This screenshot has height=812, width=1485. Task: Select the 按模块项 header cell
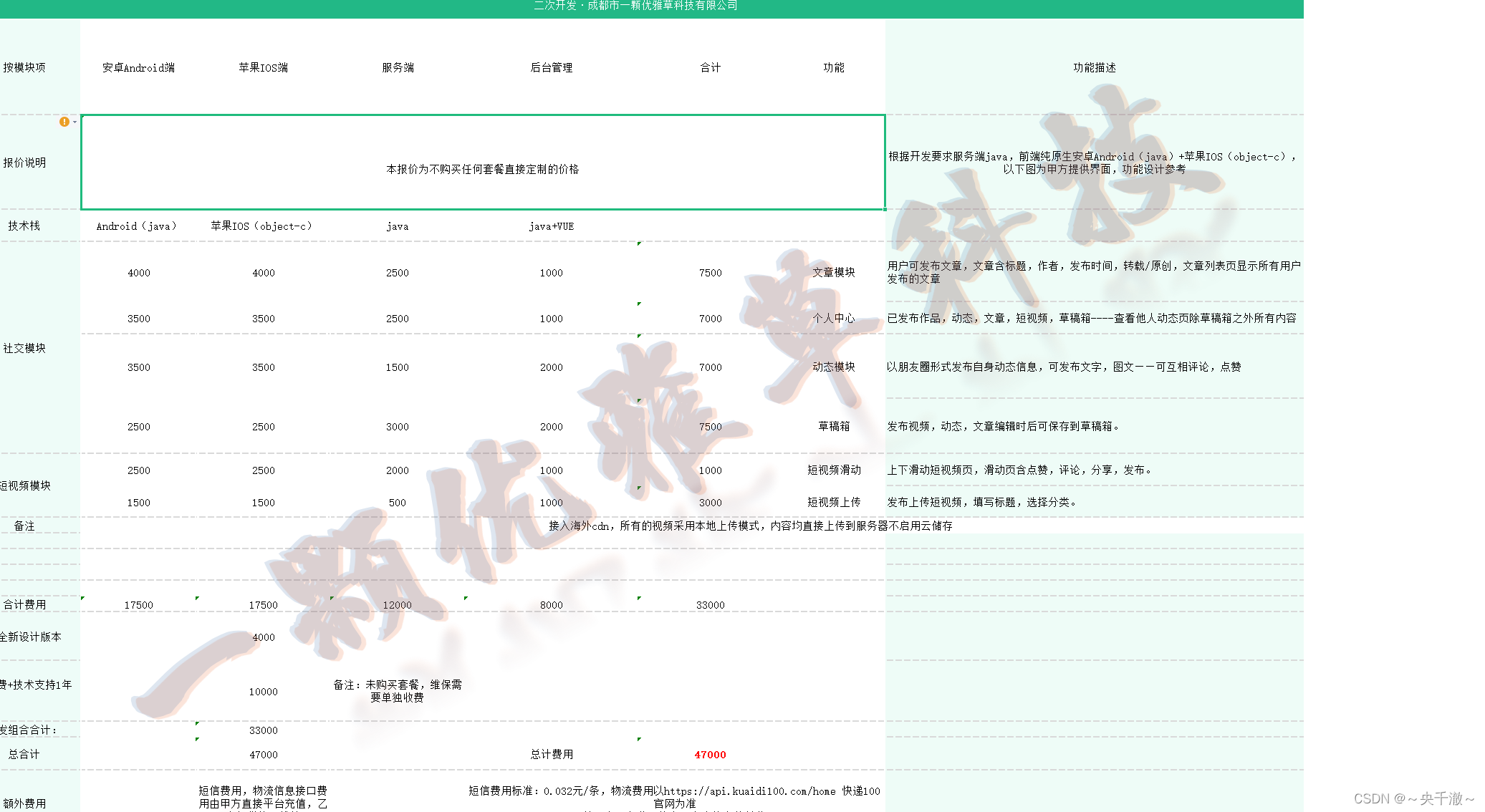pyautogui.click(x=24, y=67)
